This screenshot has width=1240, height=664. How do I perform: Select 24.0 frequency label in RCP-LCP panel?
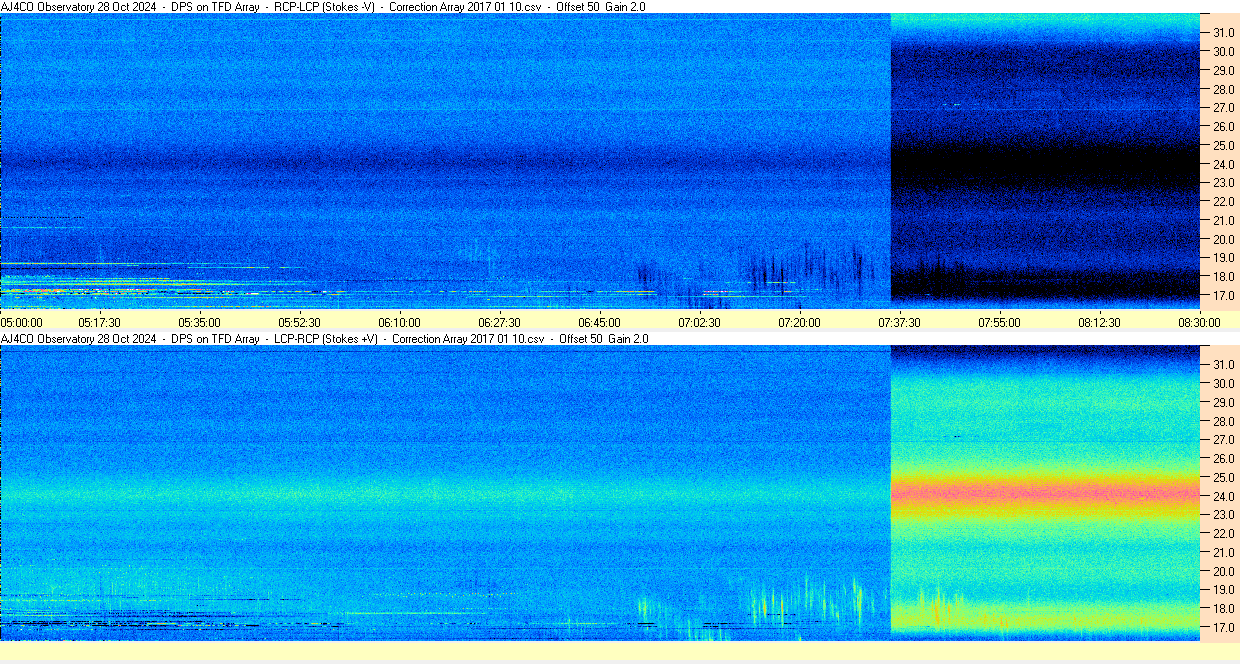[1224, 164]
